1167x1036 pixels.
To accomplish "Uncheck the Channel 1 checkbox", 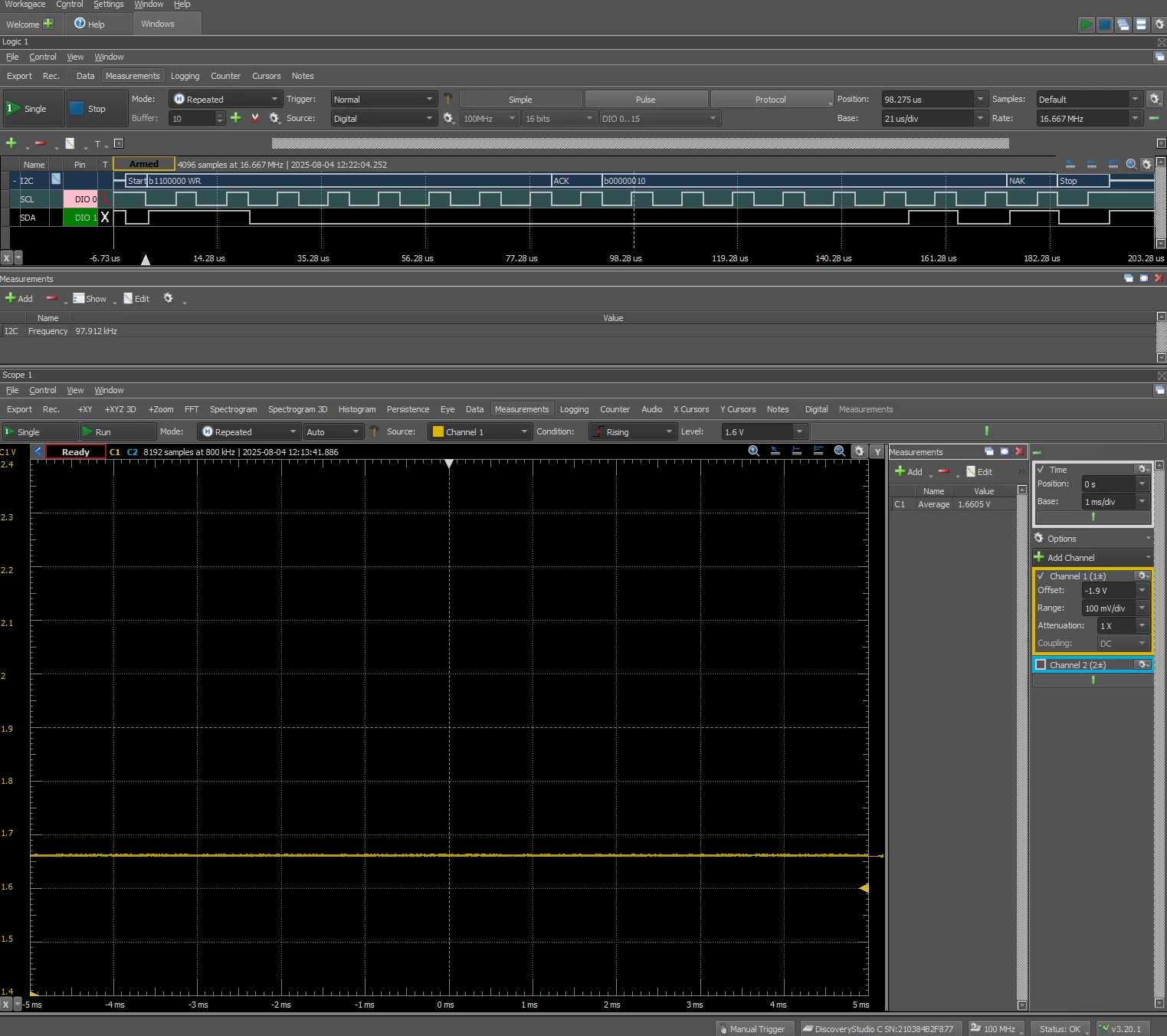I will pos(1041,575).
